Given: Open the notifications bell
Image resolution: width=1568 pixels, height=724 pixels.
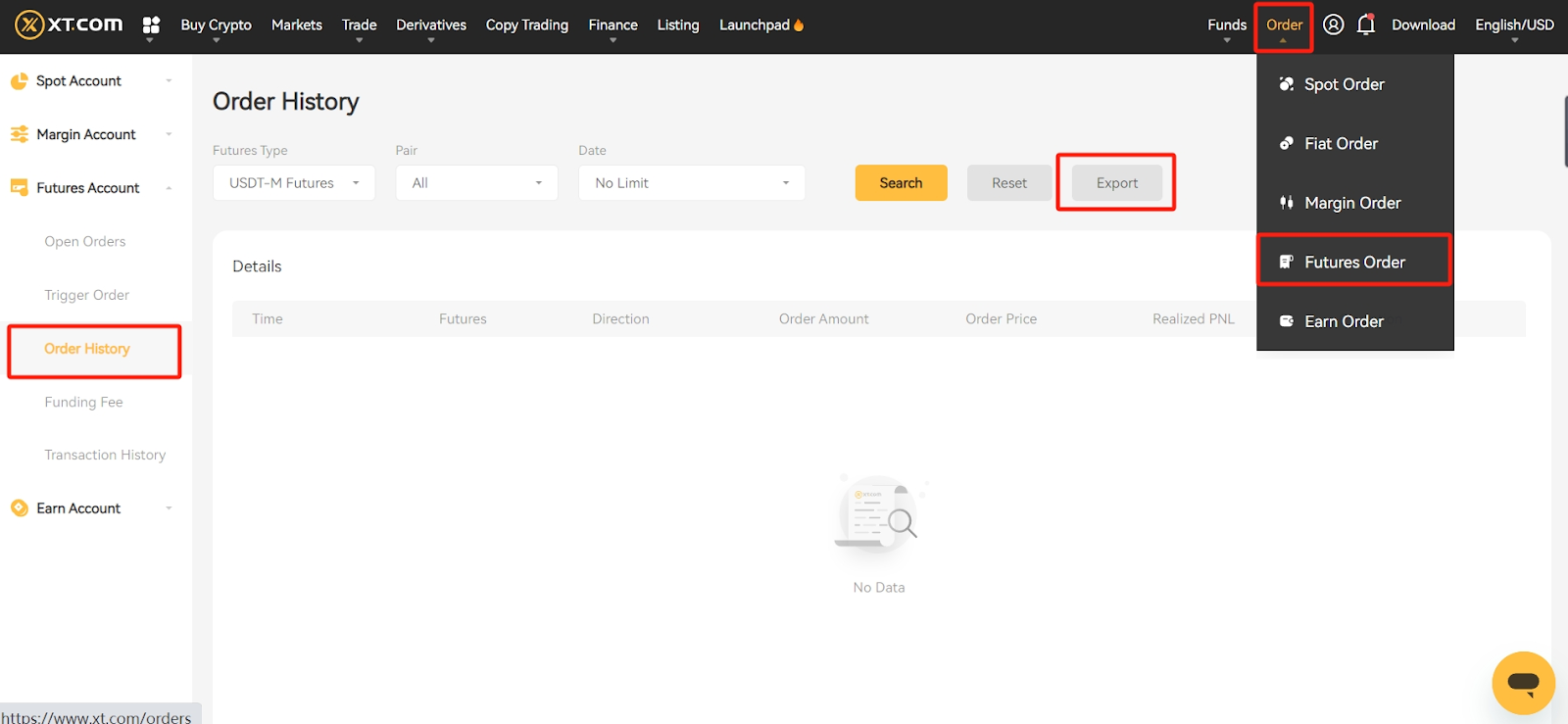Looking at the screenshot, I should 1365,24.
